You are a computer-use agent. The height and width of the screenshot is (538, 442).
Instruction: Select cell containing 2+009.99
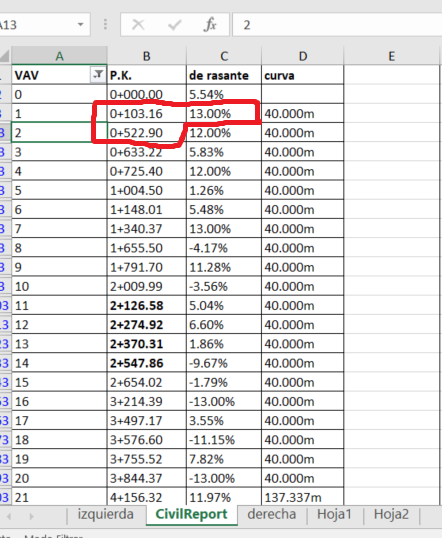(147, 286)
